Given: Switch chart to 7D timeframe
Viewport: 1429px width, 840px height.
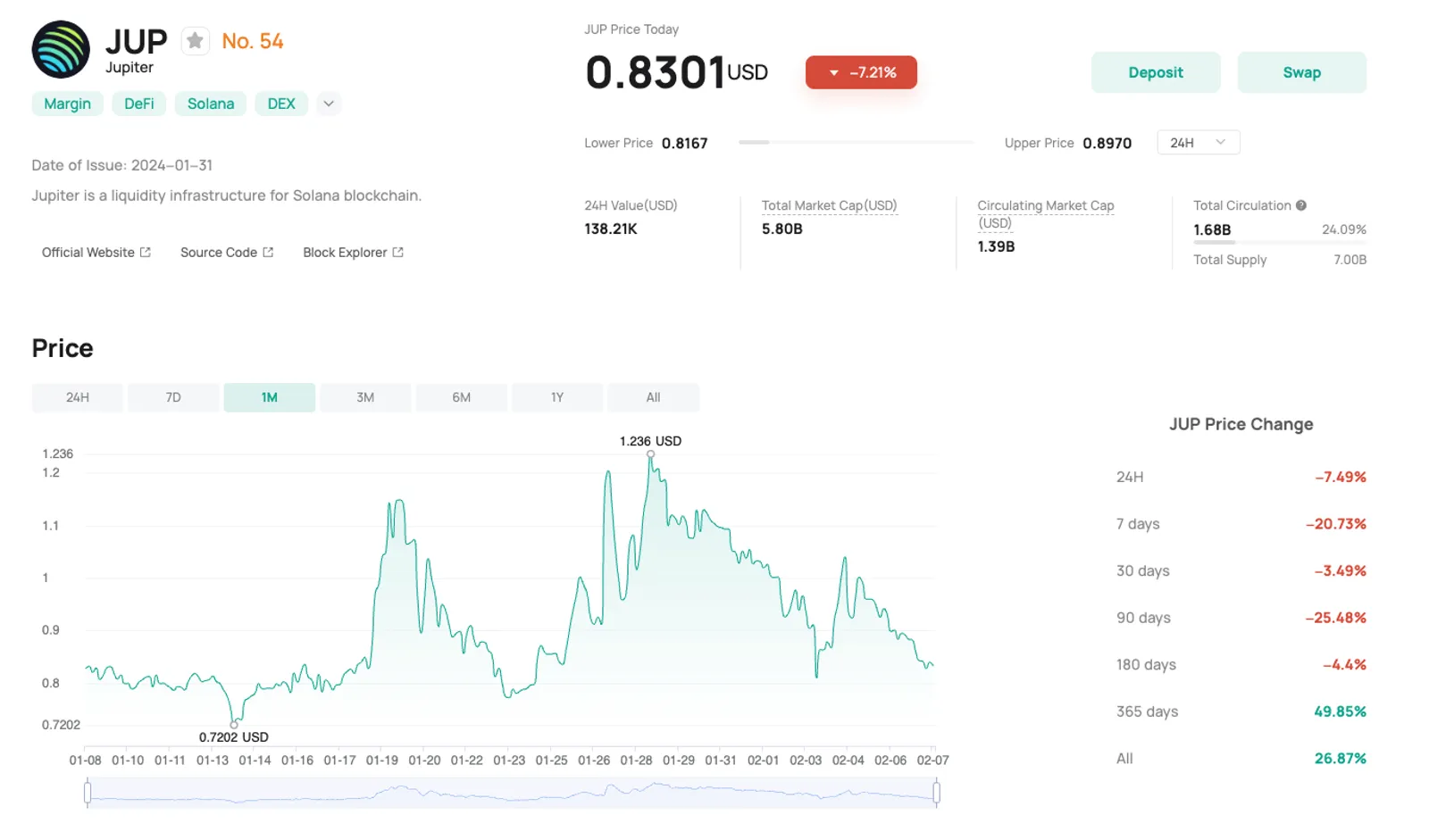Looking at the screenshot, I should [173, 397].
